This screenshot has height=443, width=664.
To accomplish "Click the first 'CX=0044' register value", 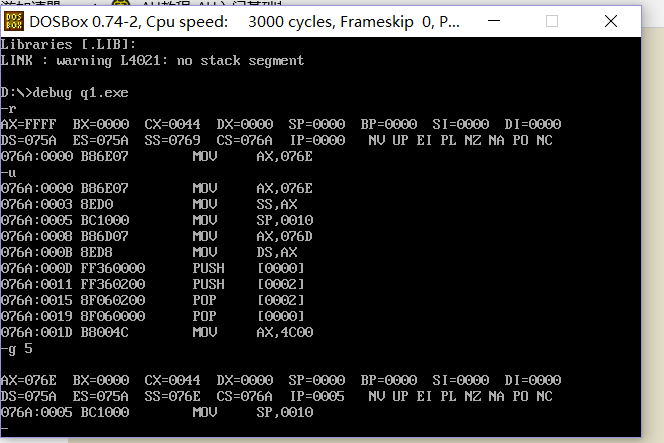I will [x=172, y=125].
